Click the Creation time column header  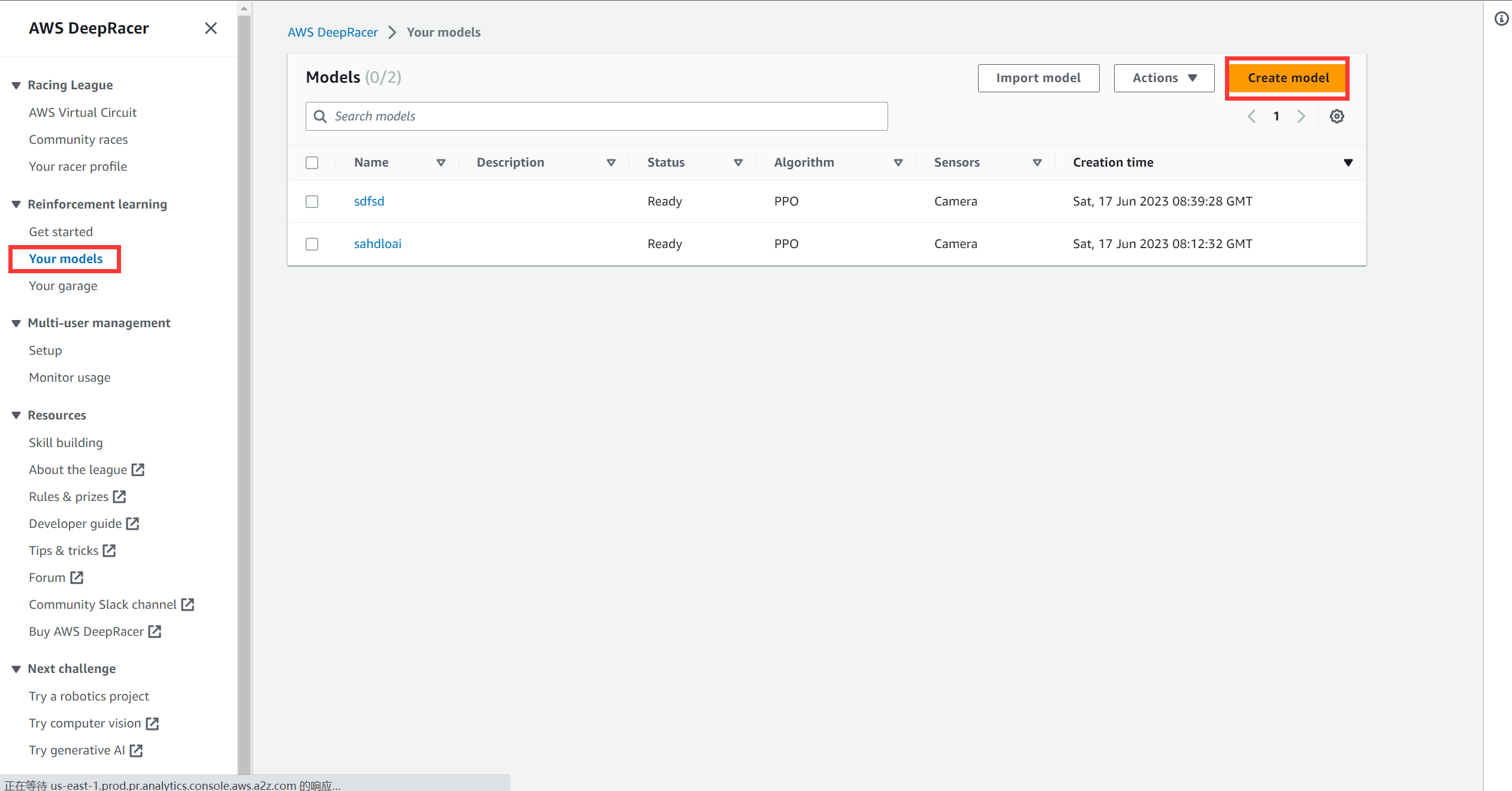coord(1113,162)
